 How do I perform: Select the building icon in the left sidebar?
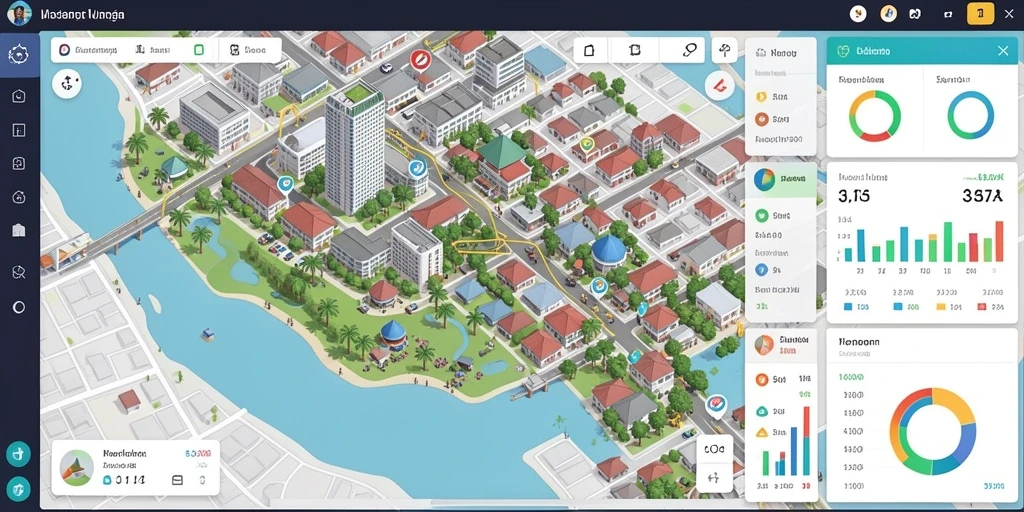19,230
